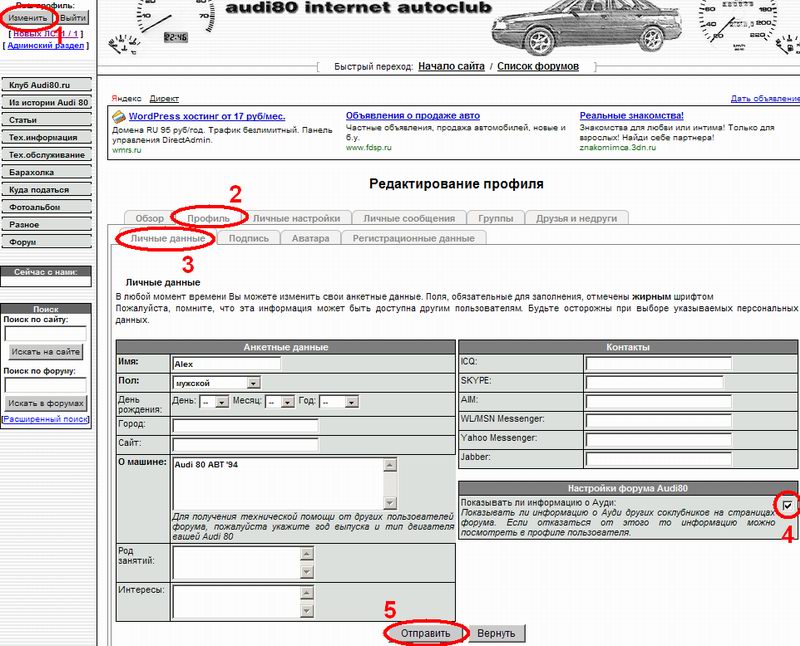This screenshot has height=646, width=800.
Task: Click the Искать на сайте button
Action: pyautogui.click(x=45, y=352)
